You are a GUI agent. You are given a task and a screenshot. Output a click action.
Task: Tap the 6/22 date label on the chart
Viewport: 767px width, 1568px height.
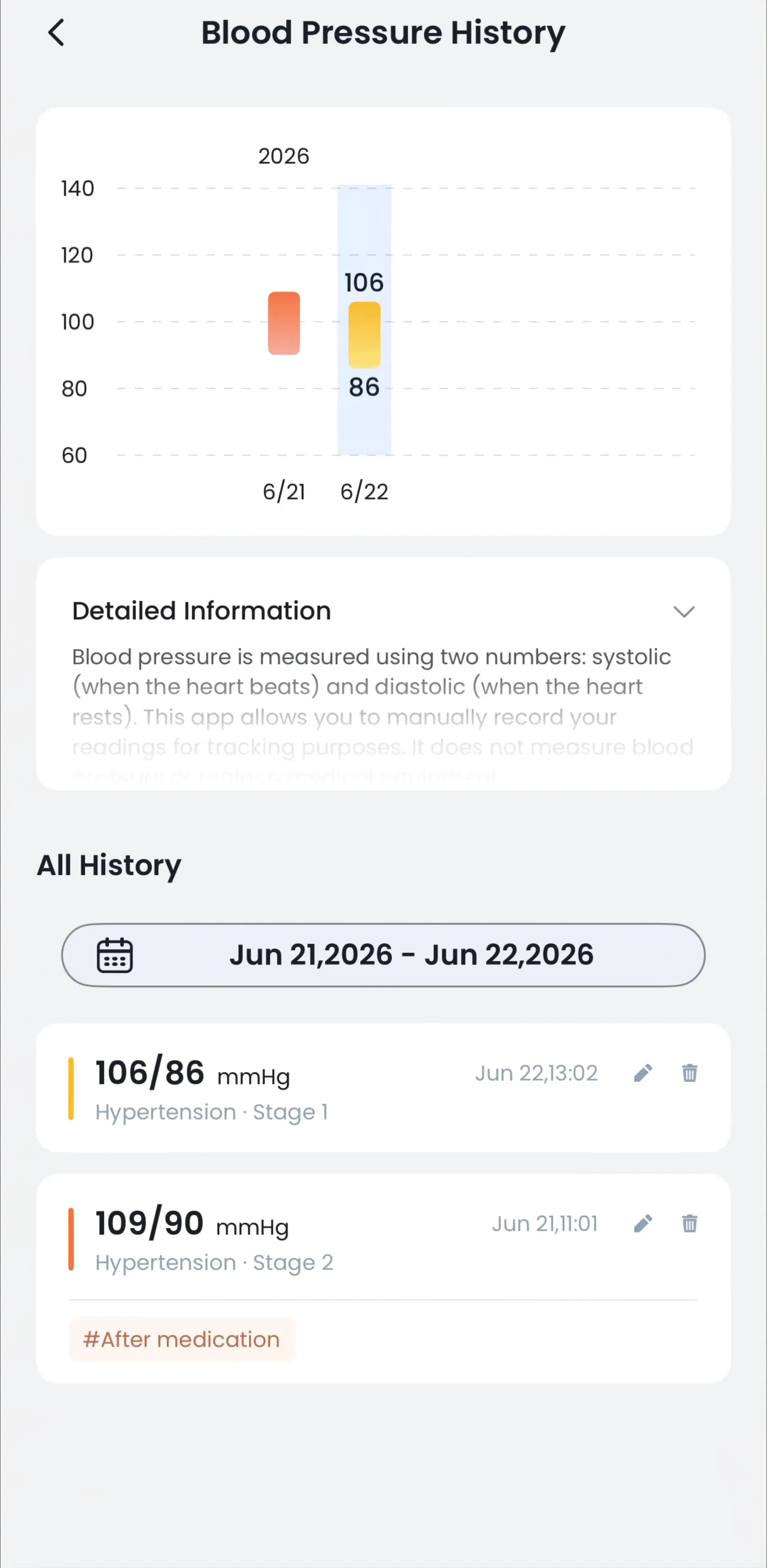tap(364, 492)
